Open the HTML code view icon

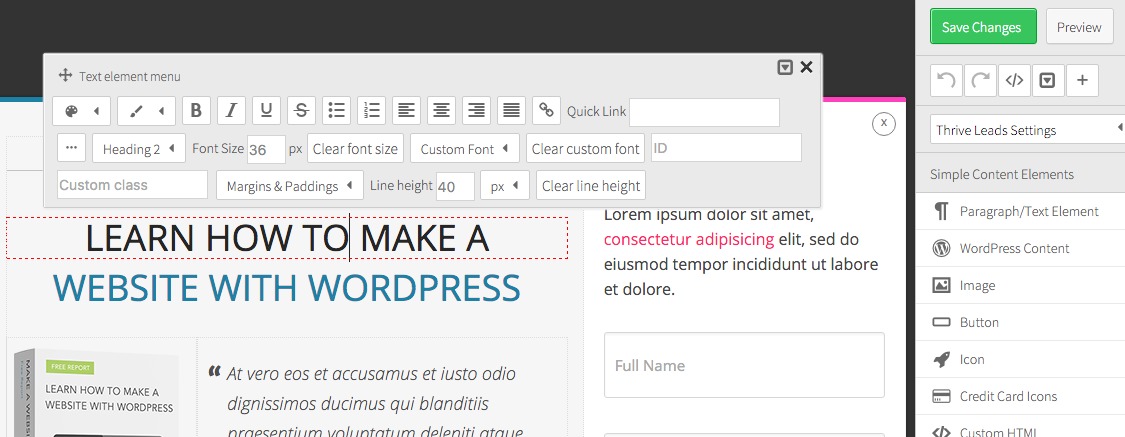pyautogui.click(x=1013, y=81)
